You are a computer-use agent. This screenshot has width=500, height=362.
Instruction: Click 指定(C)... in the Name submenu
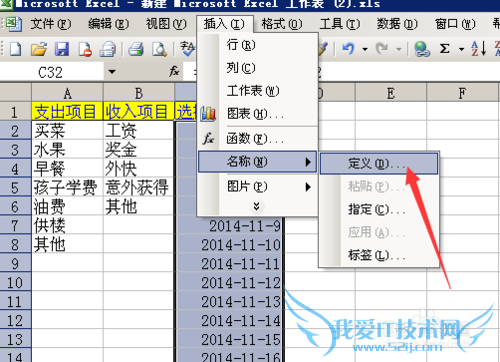click(x=379, y=209)
